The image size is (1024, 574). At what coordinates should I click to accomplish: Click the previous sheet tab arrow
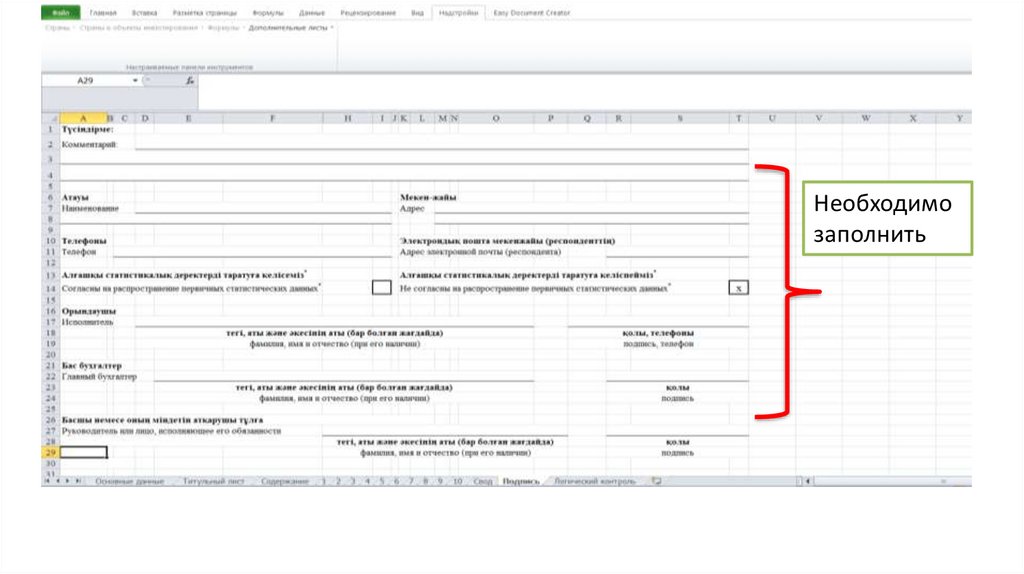pyautogui.click(x=57, y=481)
